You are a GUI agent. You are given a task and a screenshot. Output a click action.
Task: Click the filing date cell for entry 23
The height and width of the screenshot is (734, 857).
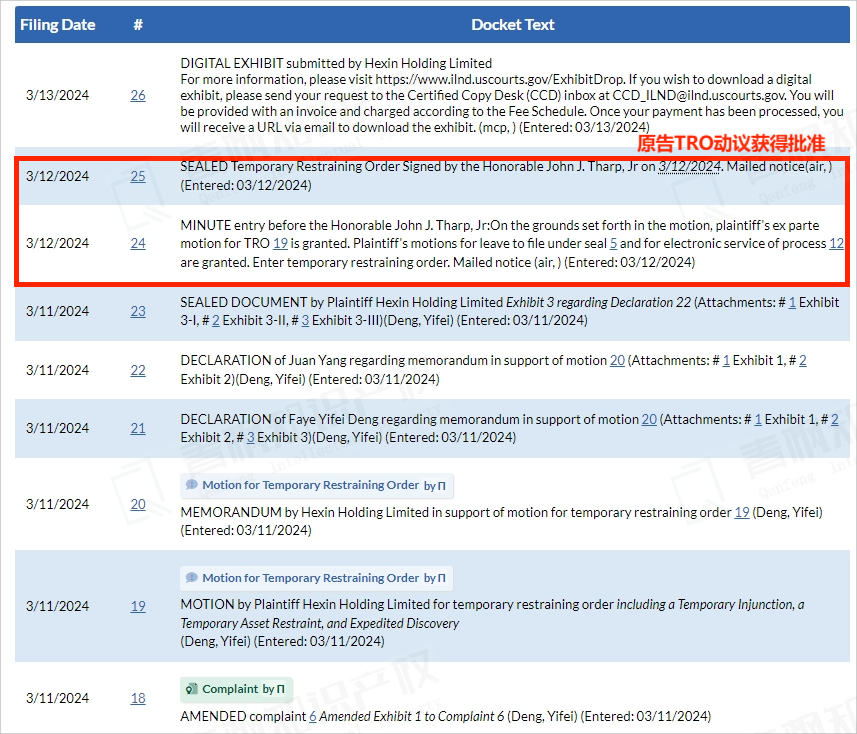pyautogui.click(x=57, y=312)
